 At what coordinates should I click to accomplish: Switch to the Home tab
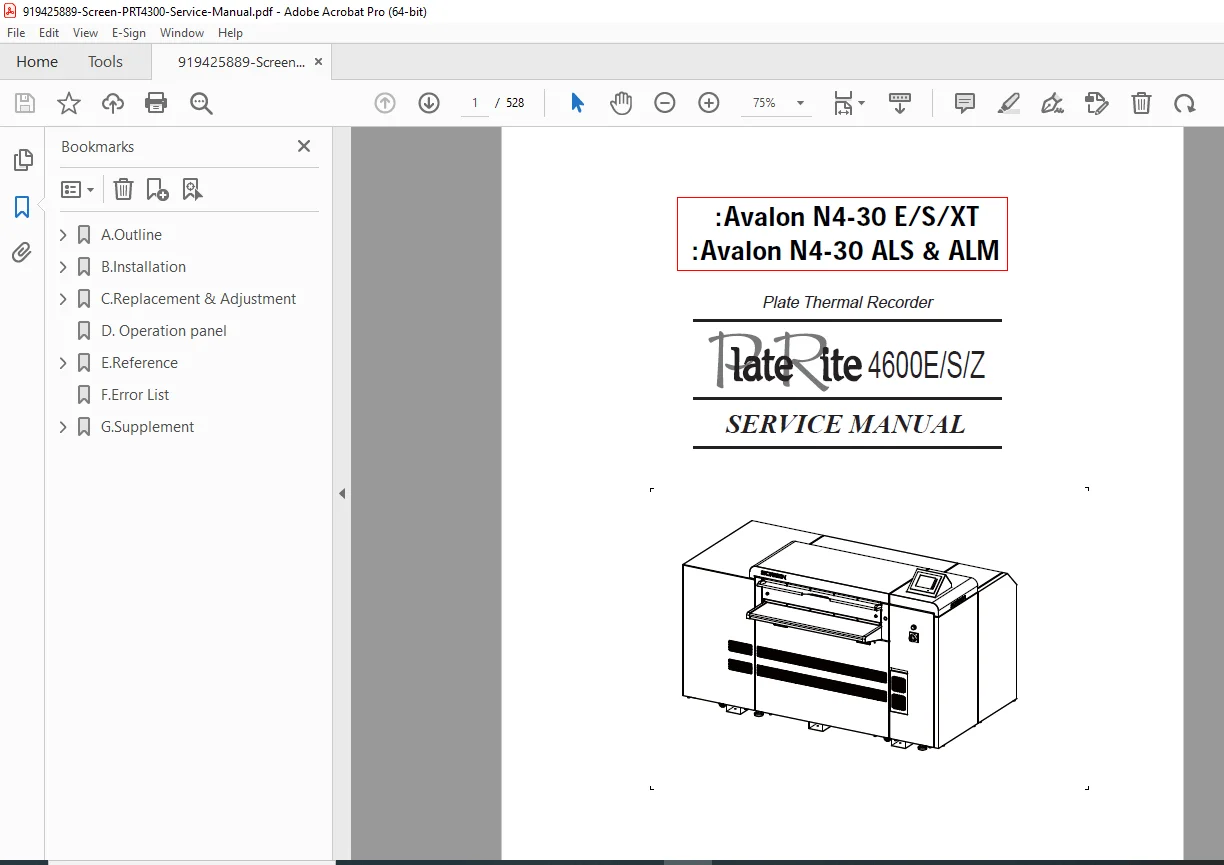point(37,62)
